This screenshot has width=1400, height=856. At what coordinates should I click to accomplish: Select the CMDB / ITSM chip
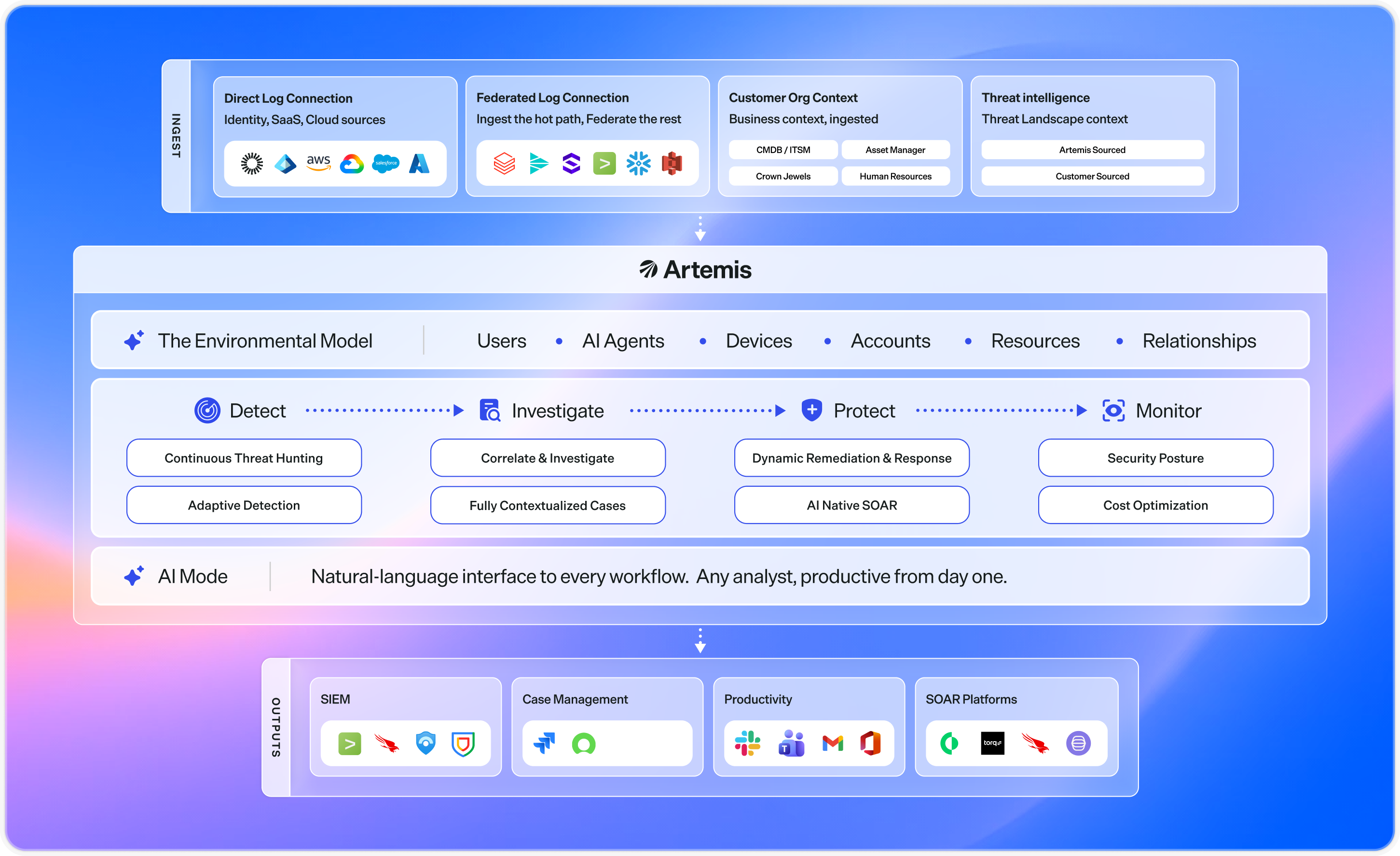(783, 150)
